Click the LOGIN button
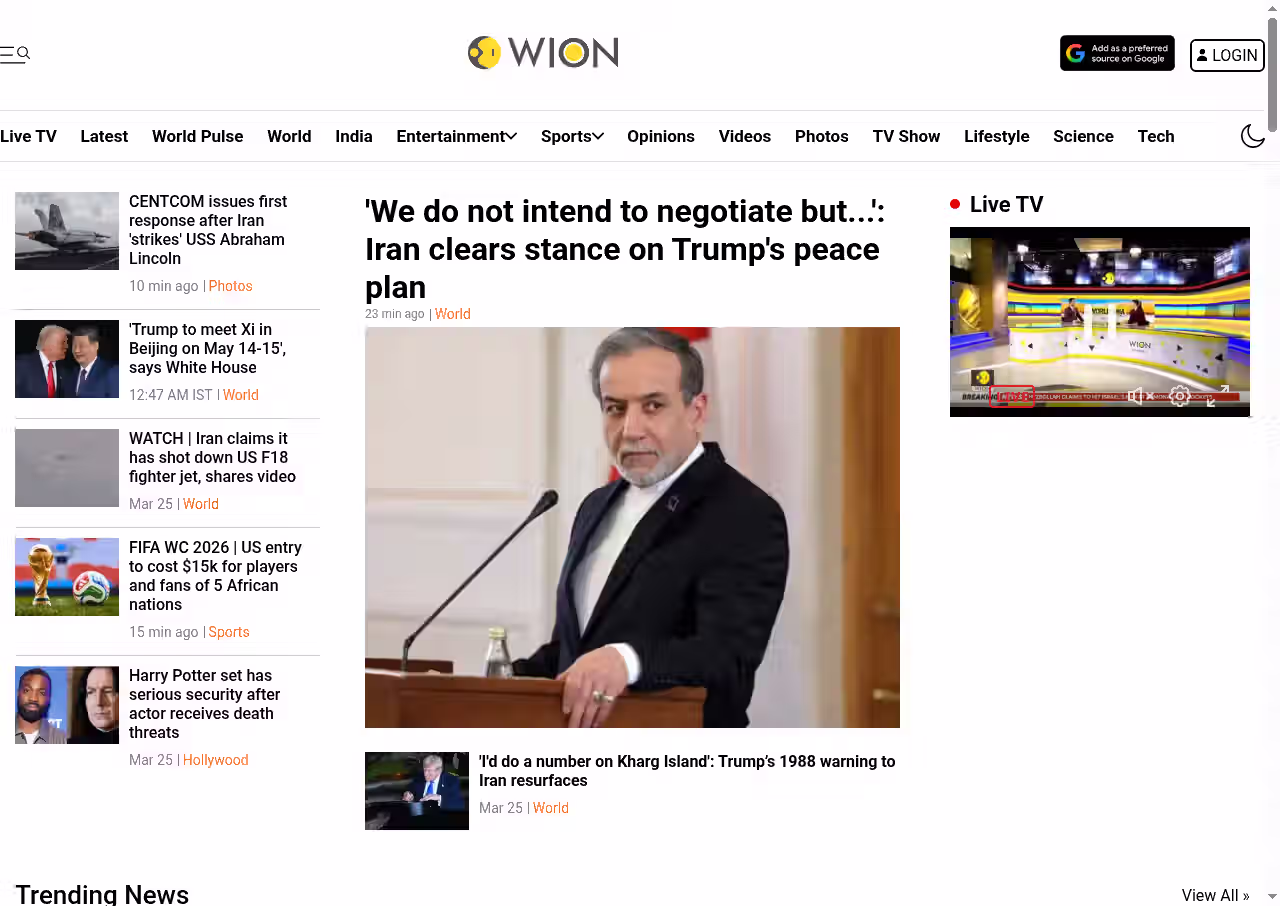This screenshot has height=906, width=1280. pos(1227,55)
